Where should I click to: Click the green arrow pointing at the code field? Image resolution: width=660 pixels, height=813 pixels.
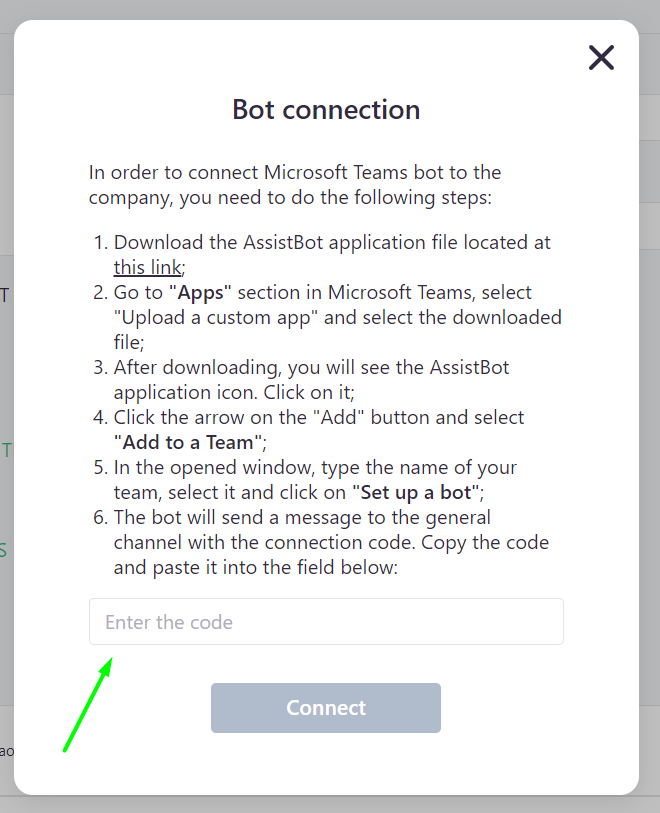88,704
